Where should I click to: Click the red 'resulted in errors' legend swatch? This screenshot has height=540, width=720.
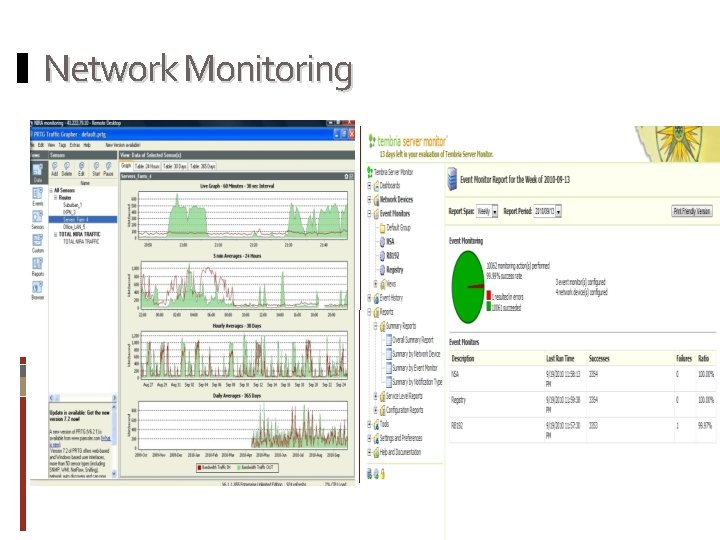pyautogui.click(x=489, y=295)
